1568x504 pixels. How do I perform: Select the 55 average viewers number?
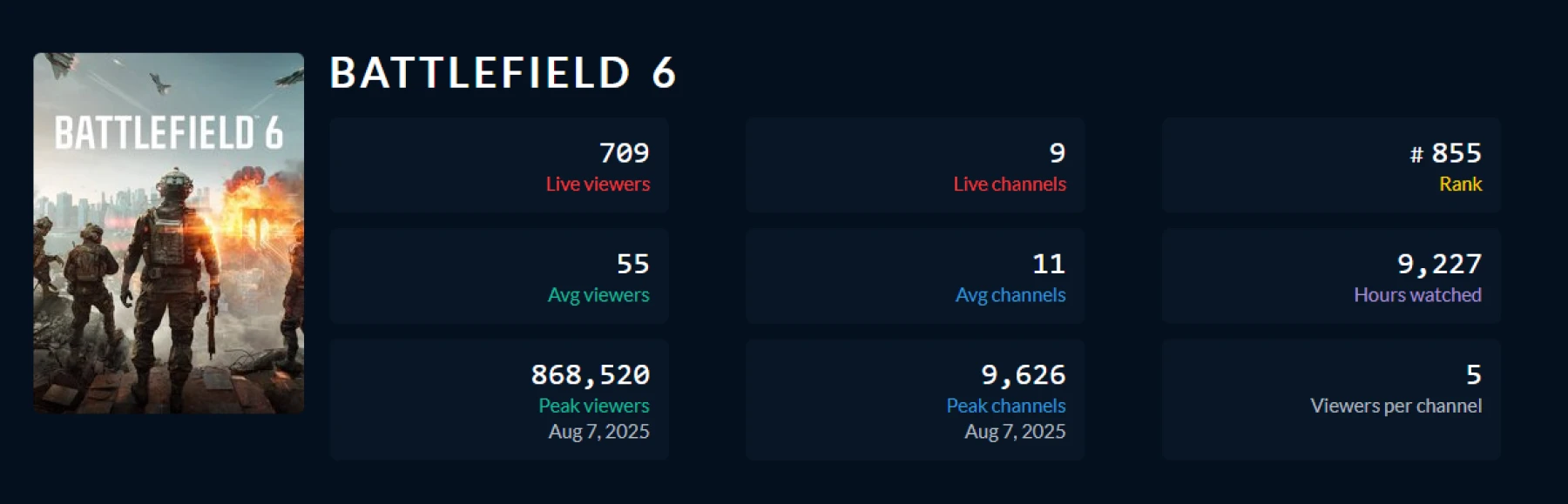632,264
